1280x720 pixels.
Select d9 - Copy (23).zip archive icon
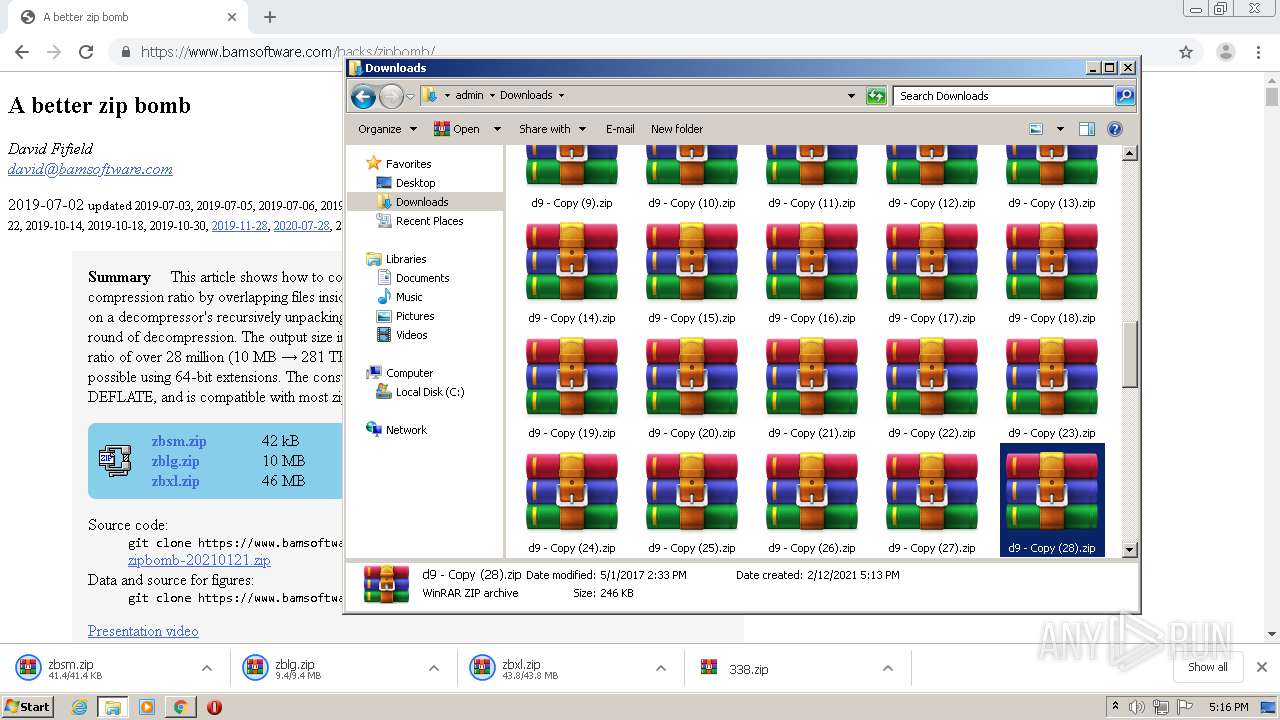tap(1052, 377)
